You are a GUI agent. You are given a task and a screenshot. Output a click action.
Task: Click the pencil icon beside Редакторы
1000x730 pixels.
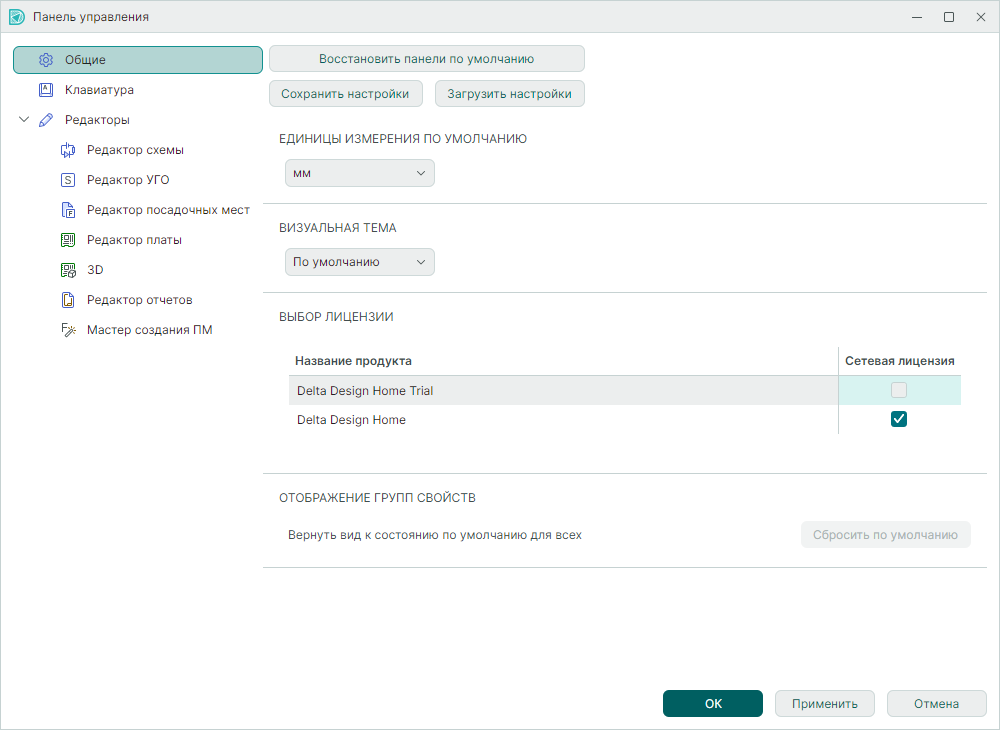click(x=45, y=120)
